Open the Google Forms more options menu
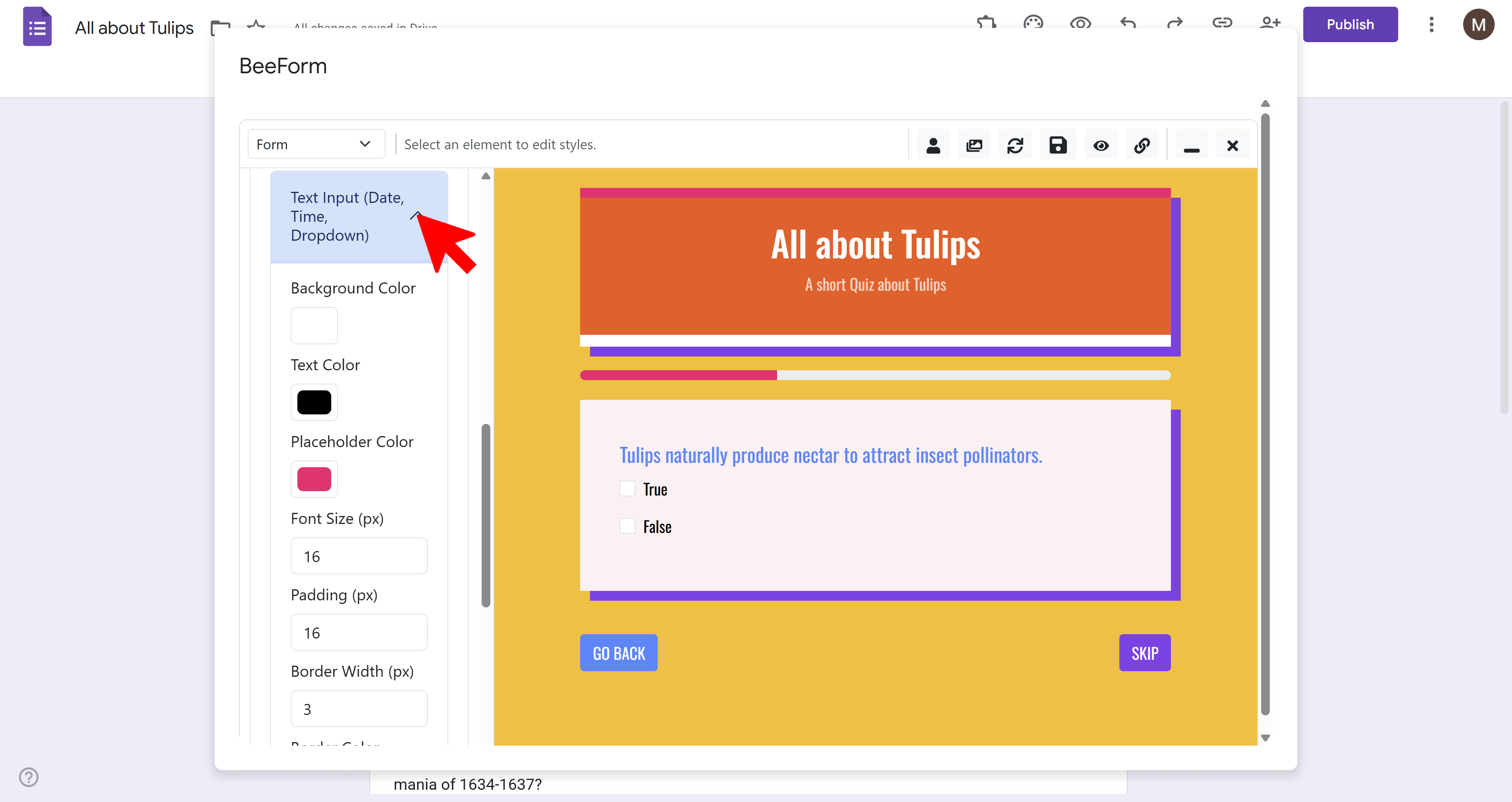Screen dimensions: 1512x802 1432,24
